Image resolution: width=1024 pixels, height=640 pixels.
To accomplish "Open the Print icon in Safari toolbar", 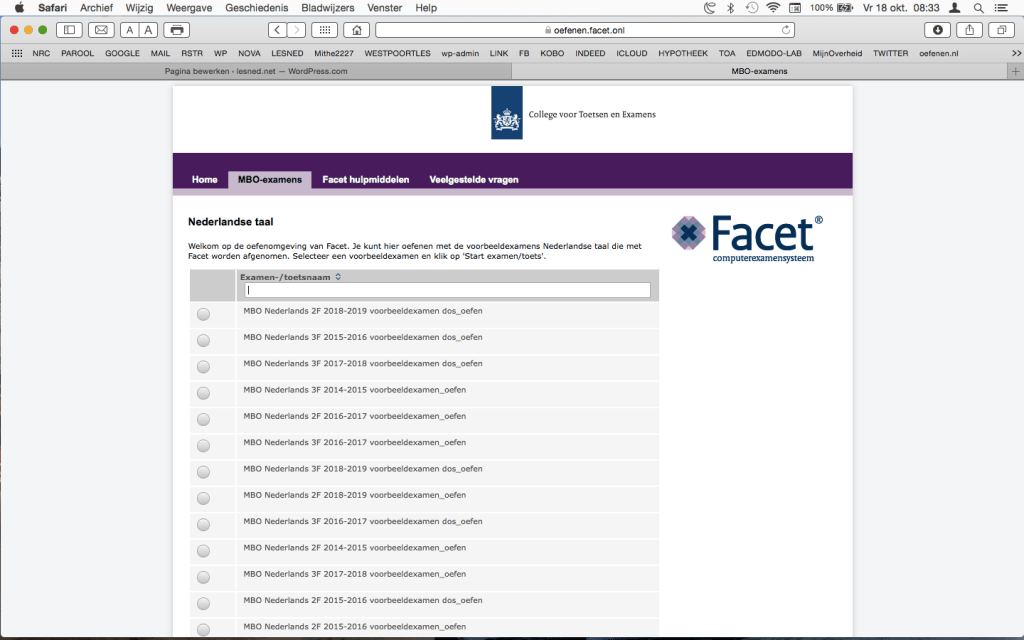I will [x=176, y=29].
